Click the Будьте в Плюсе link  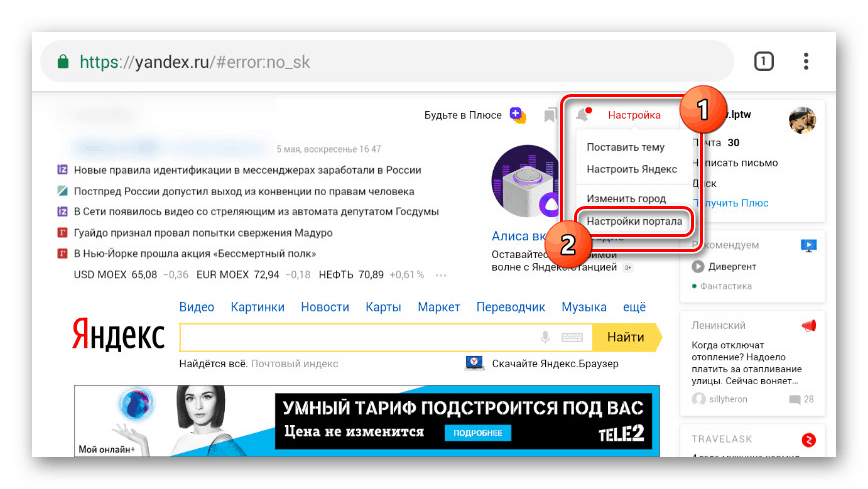(463, 115)
